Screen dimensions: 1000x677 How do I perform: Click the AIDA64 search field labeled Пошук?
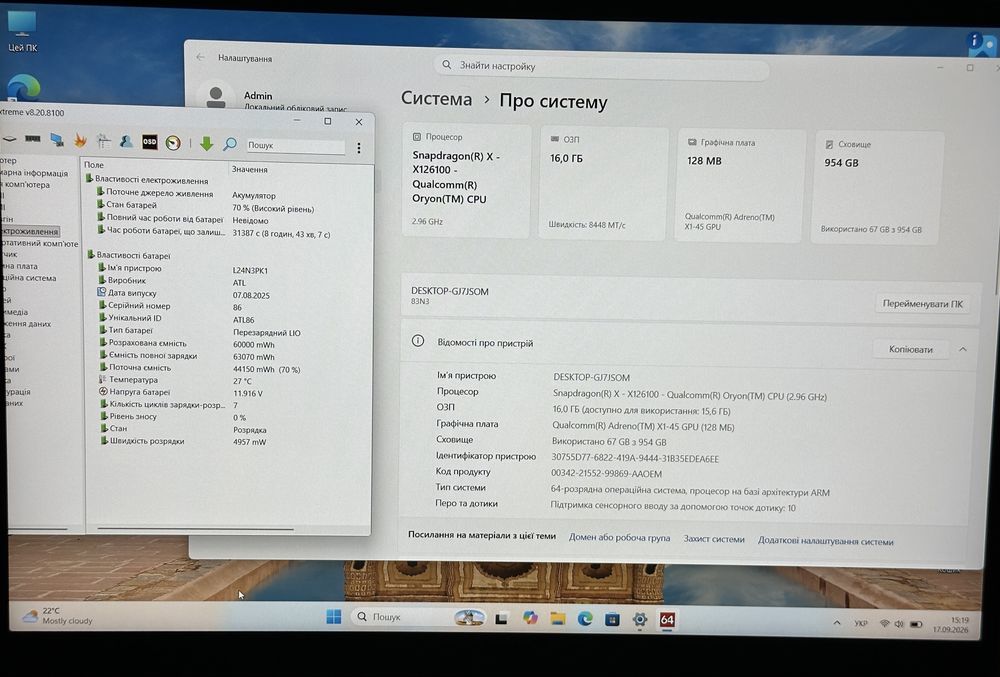[x=296, y=145]
